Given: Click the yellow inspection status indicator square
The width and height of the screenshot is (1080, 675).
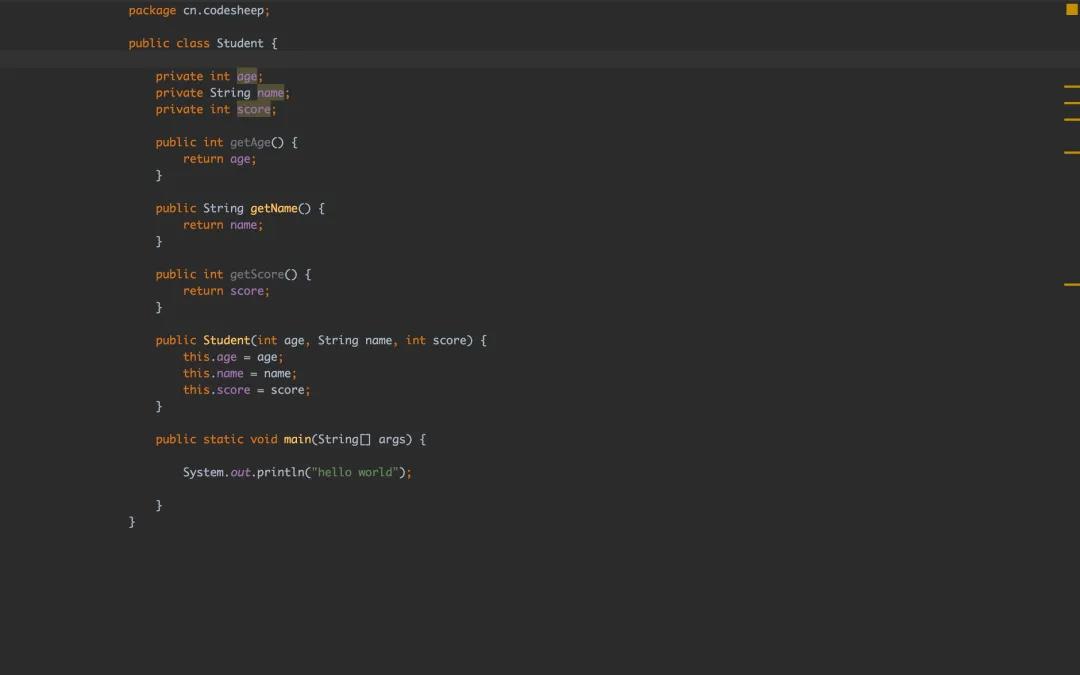Looking at the screenshot, I should pyautogui.click(x=1071, y=9).
